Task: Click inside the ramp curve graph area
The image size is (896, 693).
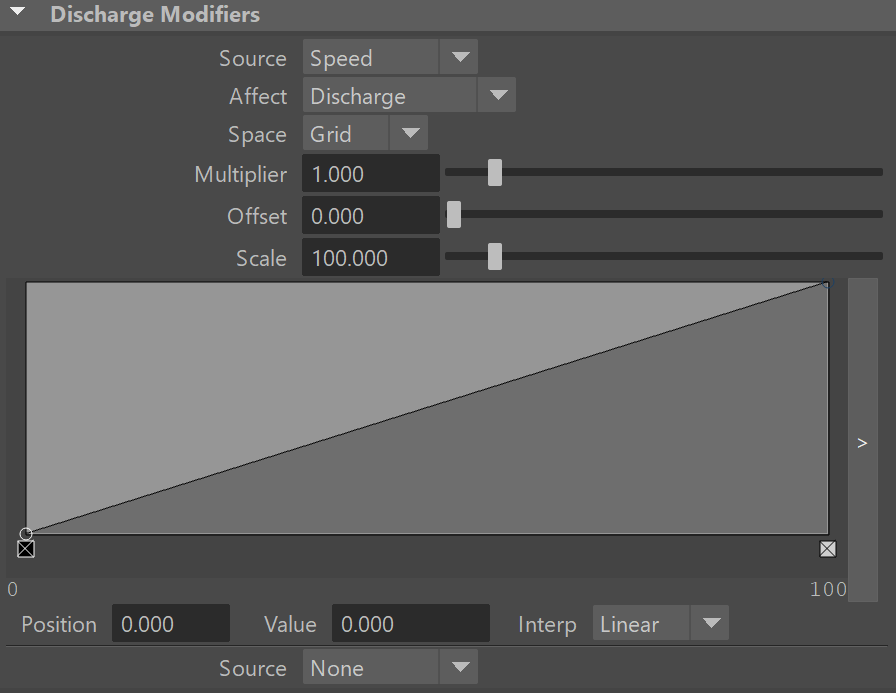Action: [x=427, y=408]
